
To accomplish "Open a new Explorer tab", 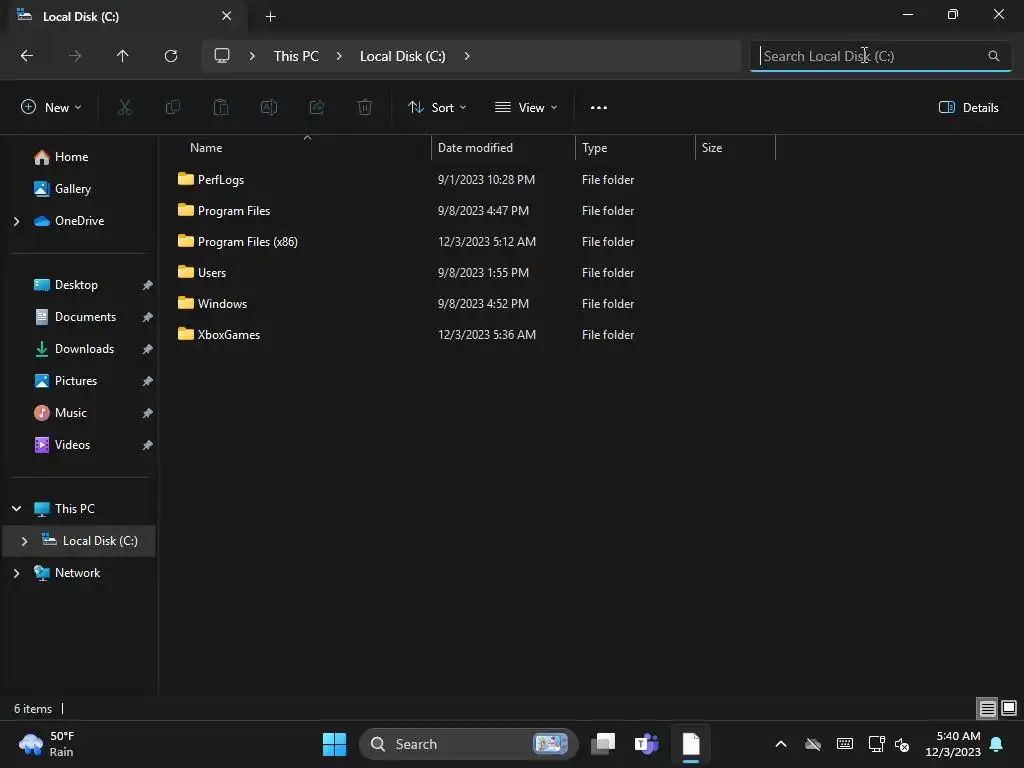I will pos(270,17).
